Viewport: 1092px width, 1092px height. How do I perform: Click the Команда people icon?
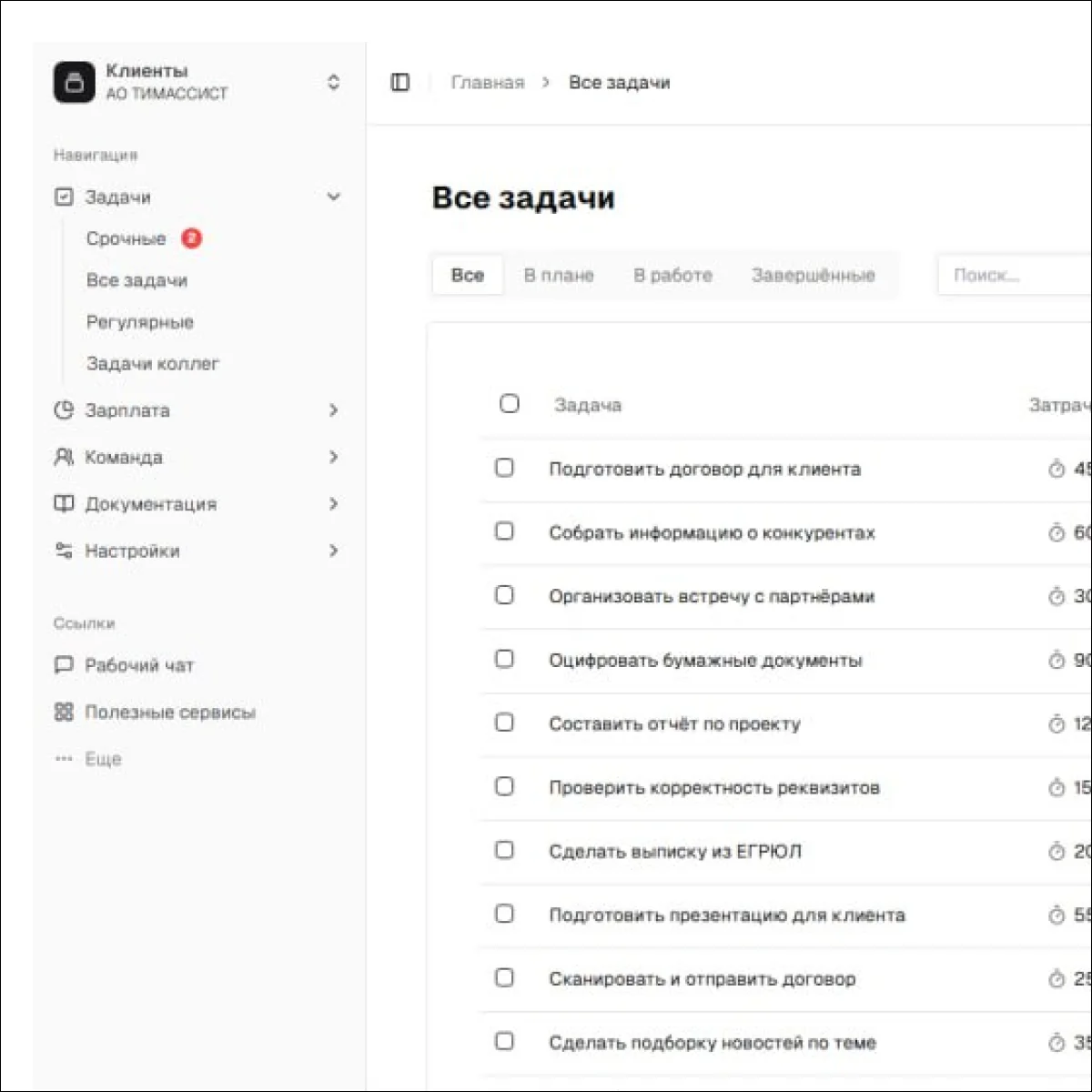click(x=64, y=457)
